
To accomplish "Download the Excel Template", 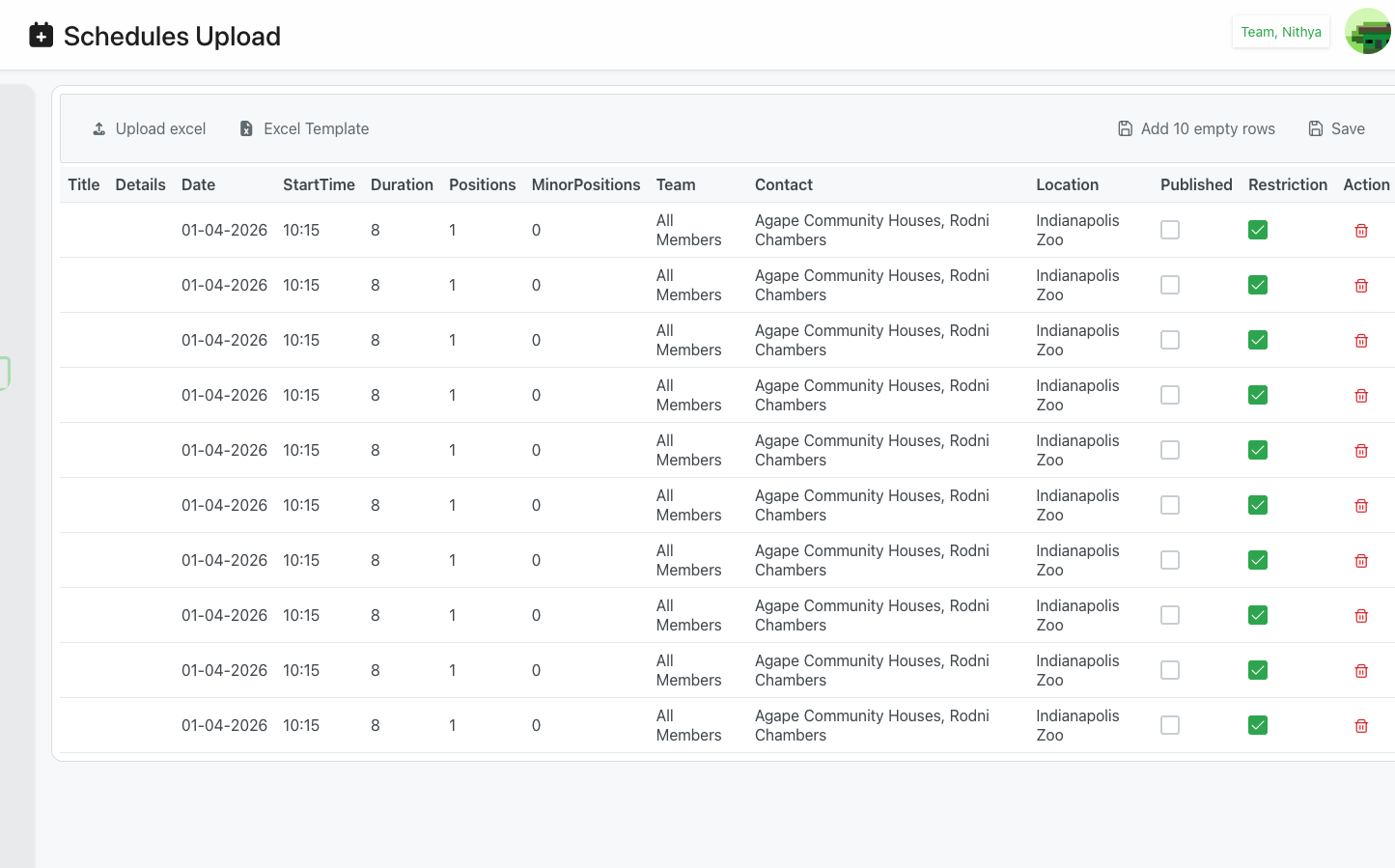I will click(x=304, y=127).
